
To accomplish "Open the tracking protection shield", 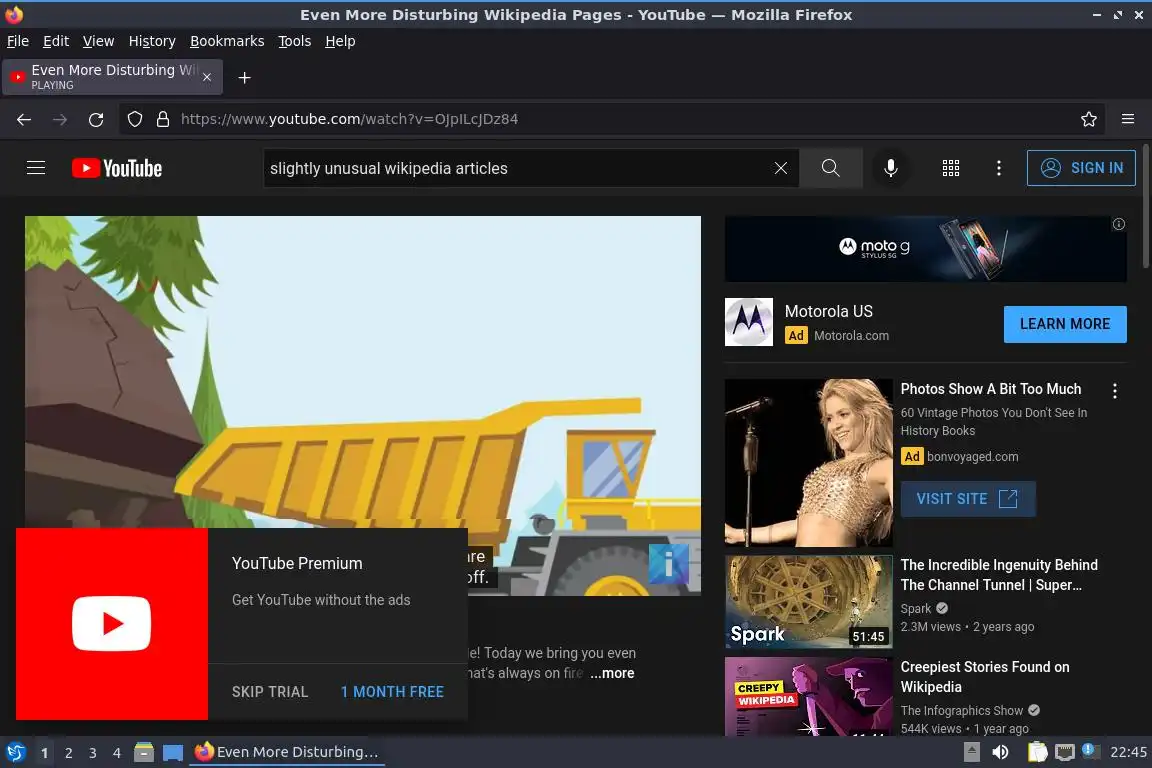I will [x=135, y=119].
